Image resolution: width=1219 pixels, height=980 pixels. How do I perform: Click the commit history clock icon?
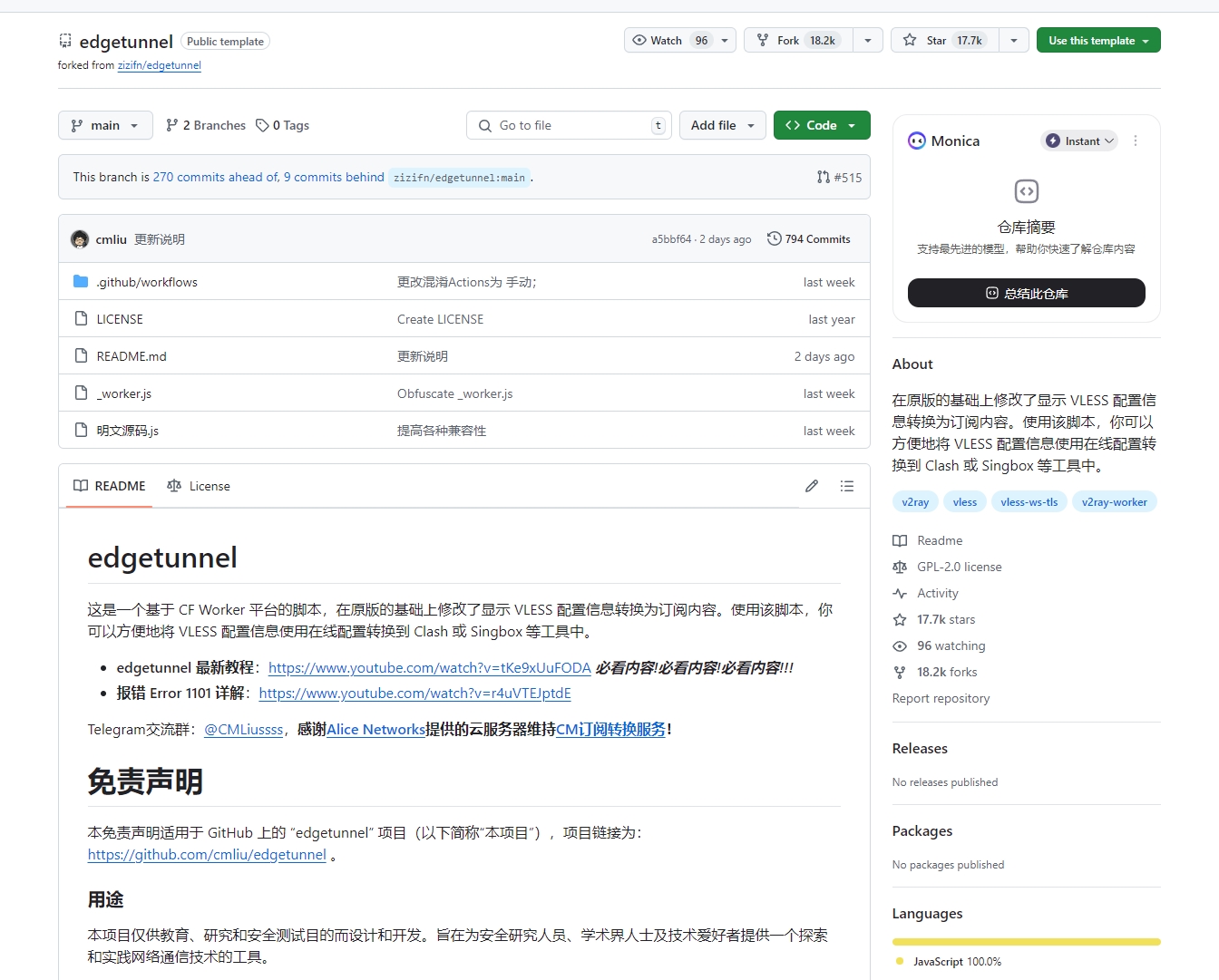(x=774, y=238)
